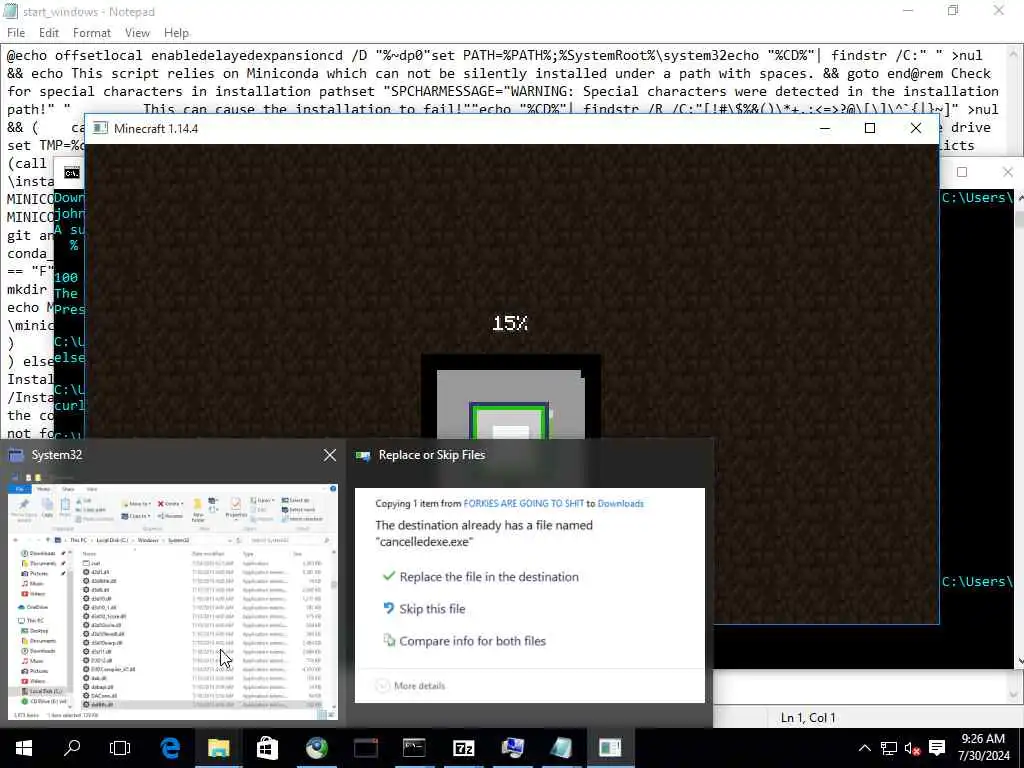Open Notepad View menu
The width and height of the screenshot is (1024, 768).
pos(137,33)
